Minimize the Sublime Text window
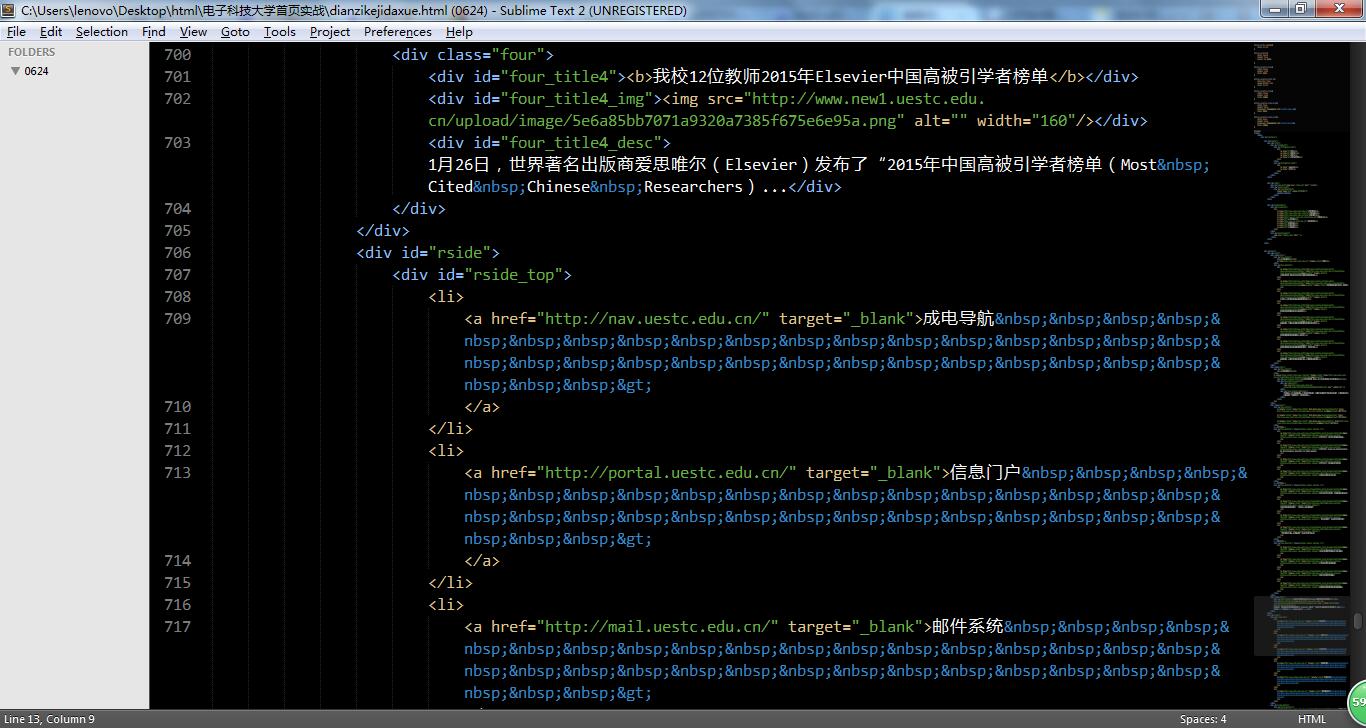 [x=1274, y=9]
